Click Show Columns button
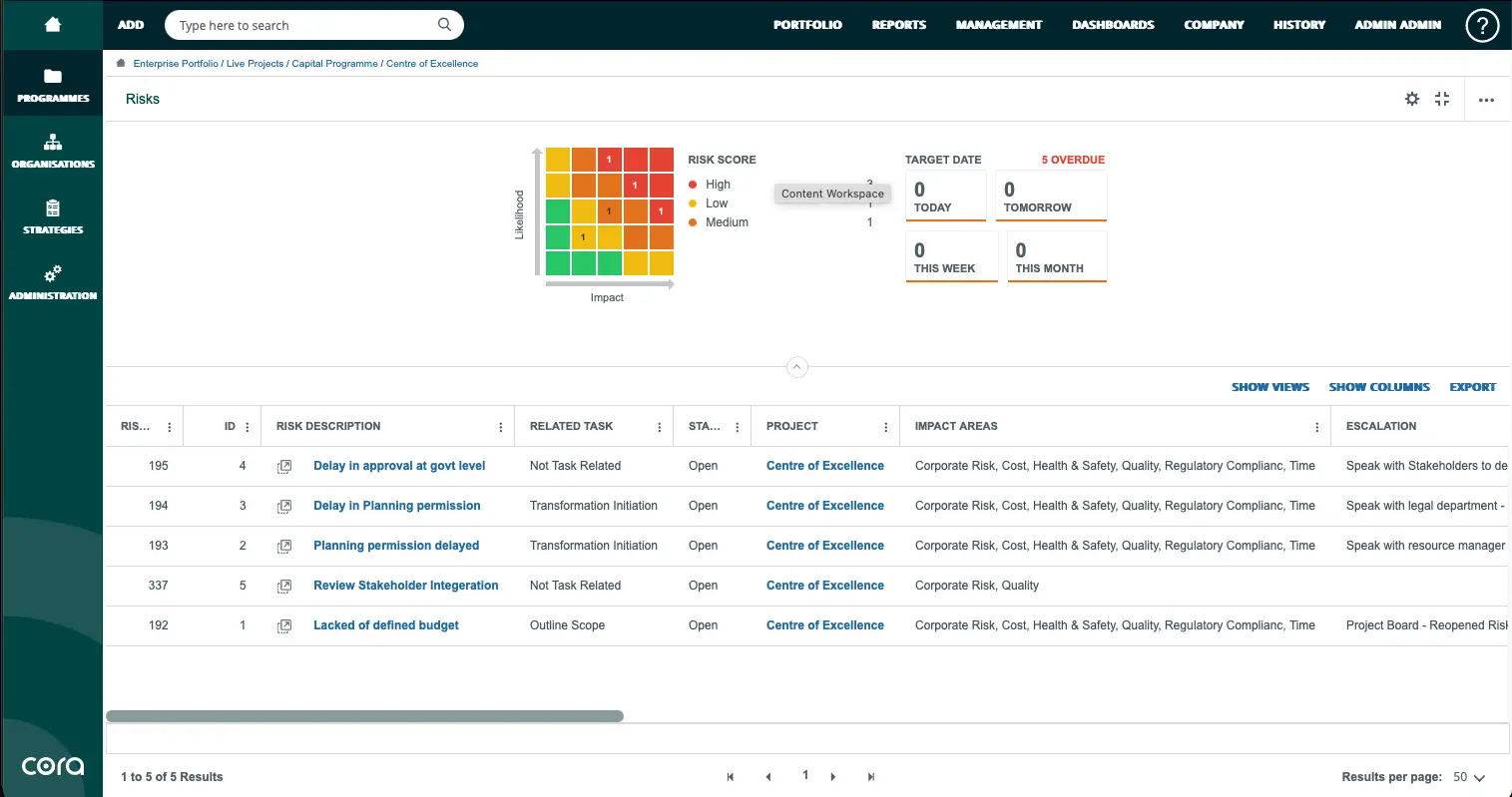Viewport: 1512px width, 797px height. point(1379,387)
